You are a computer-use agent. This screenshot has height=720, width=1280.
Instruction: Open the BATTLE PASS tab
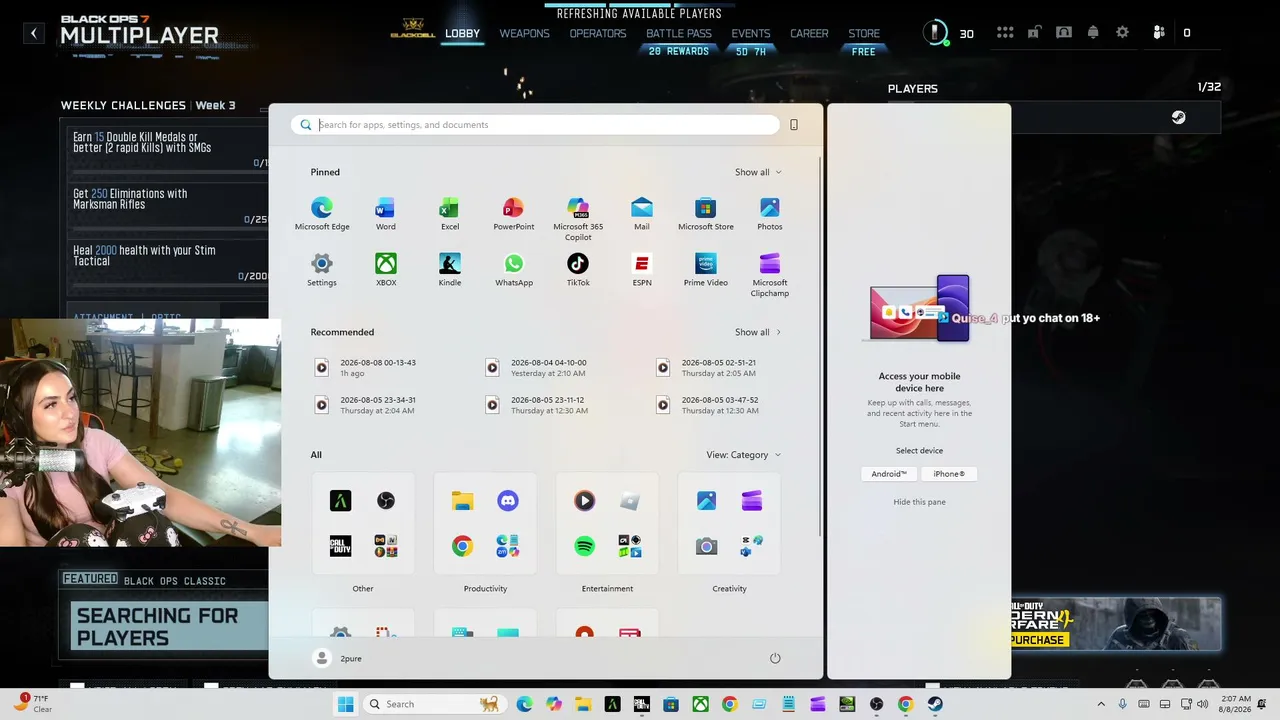tap(679, 33)
